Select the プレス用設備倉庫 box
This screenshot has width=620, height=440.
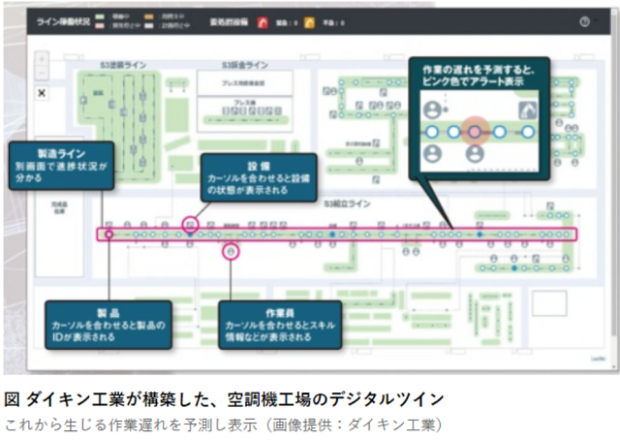(245, 83)
